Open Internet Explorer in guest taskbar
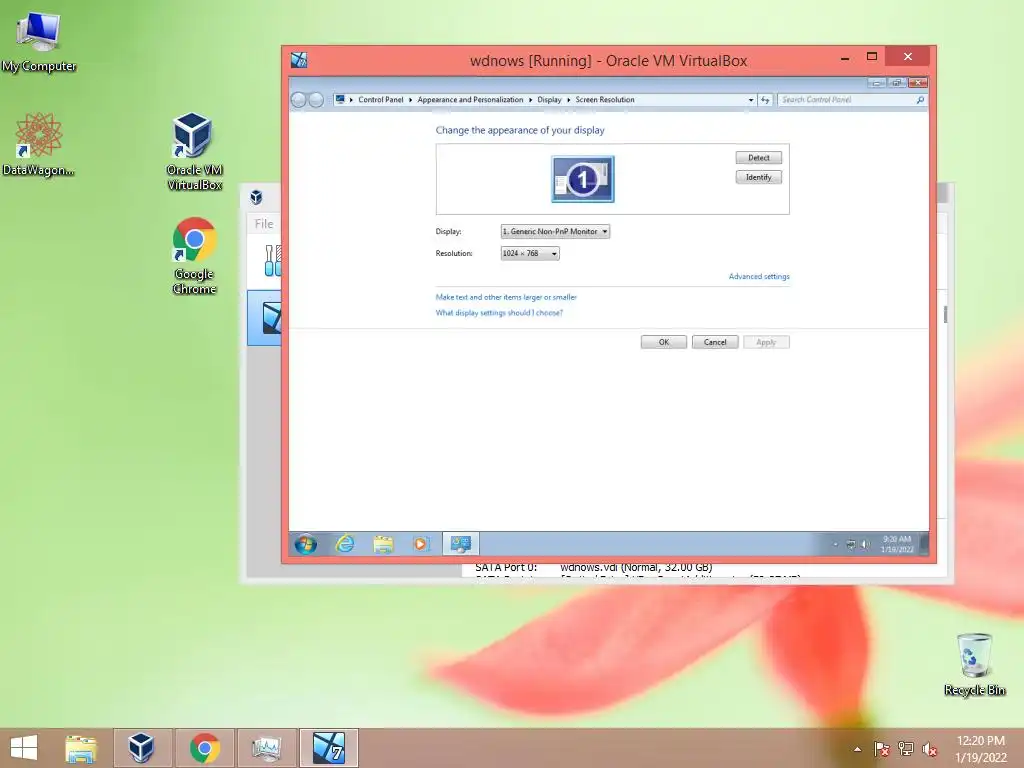Viewport: 1024px width, 768px height. tap(345, 543)
